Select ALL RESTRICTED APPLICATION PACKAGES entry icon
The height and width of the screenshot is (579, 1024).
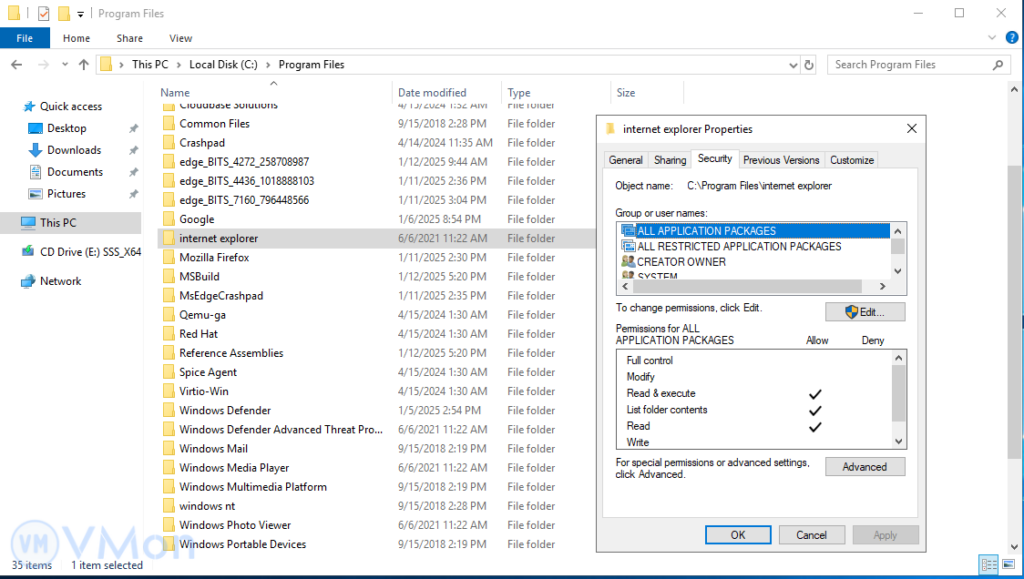pyautogui.click(x=628, y=246)
